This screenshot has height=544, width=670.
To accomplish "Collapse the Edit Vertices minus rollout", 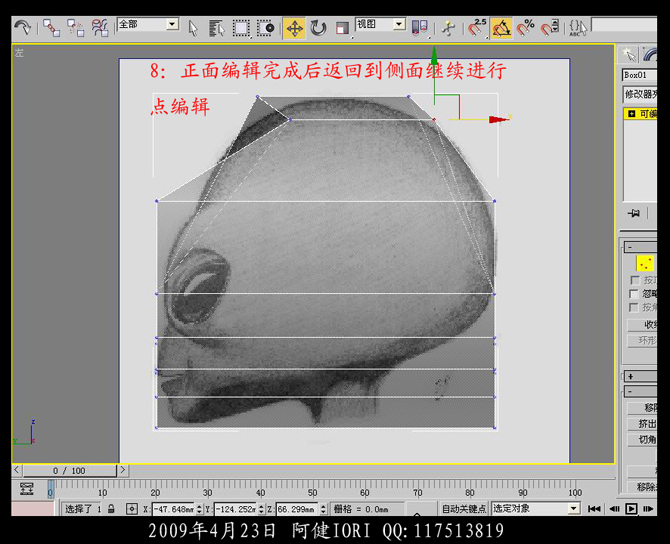I will click(x=641, y=391).
